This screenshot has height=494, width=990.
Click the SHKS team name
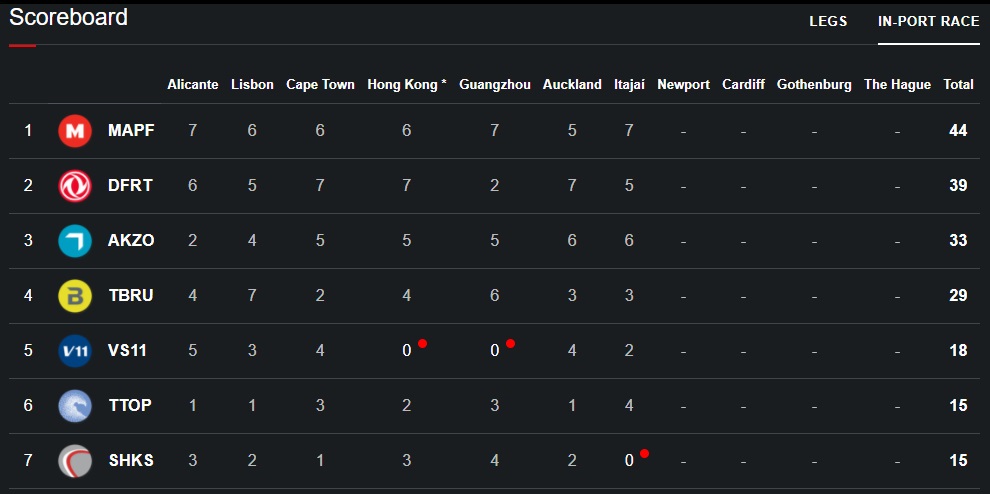tap(131, 461)
